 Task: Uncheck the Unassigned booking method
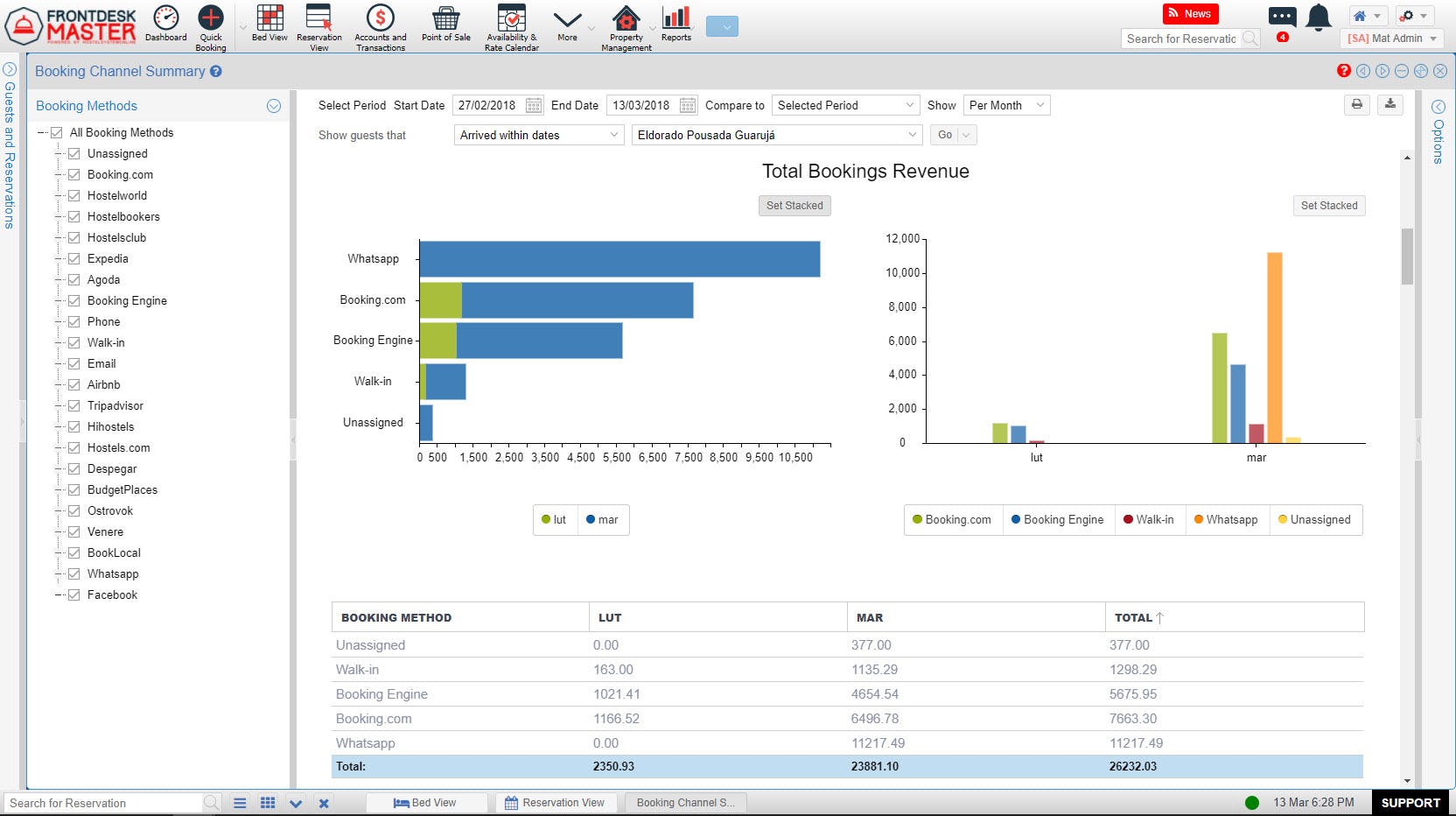coord(74,153)
